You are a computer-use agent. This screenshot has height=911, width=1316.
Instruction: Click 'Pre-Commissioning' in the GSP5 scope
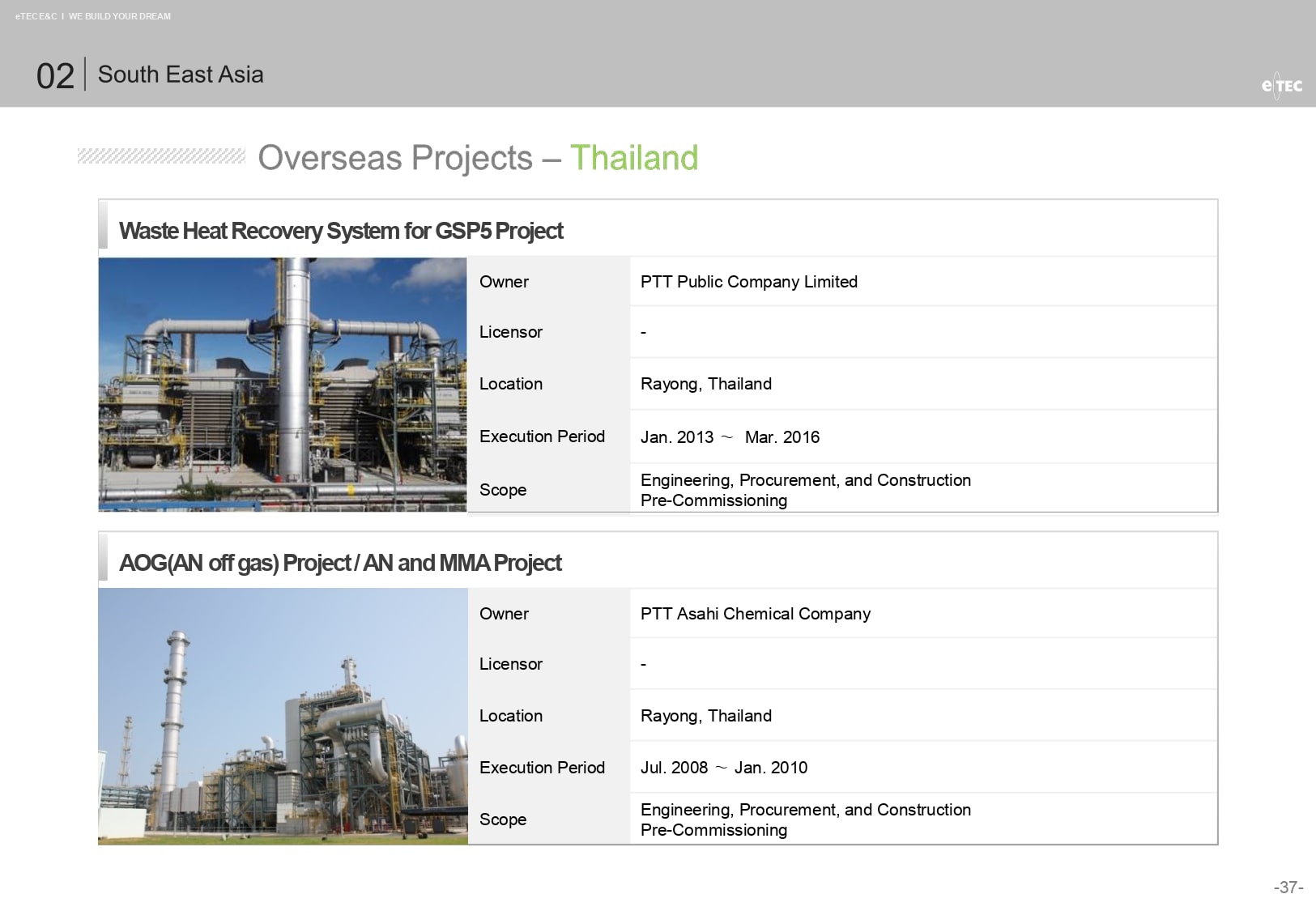[x=713, y=500]
